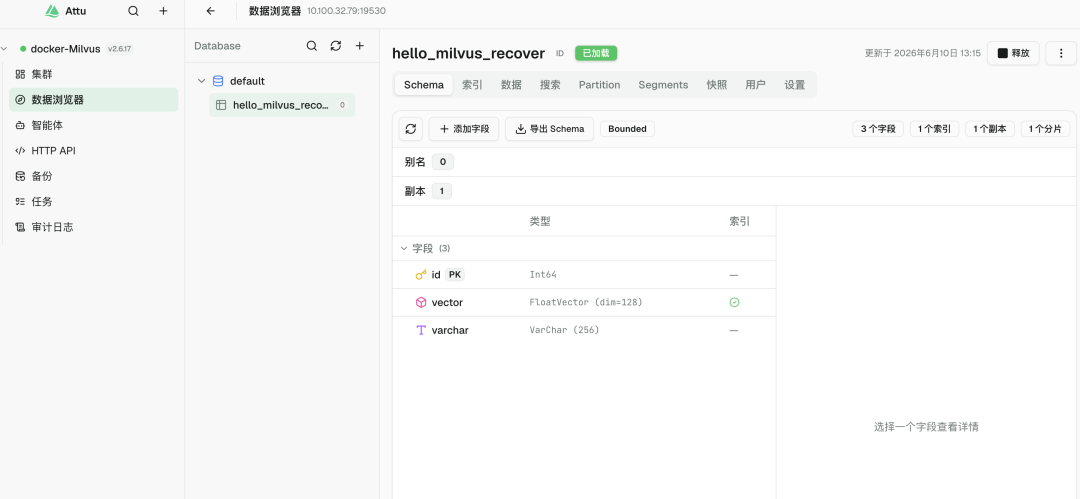Select the default database node
The width and height of the screenshot is (1080, 499).
coord(247,81)
